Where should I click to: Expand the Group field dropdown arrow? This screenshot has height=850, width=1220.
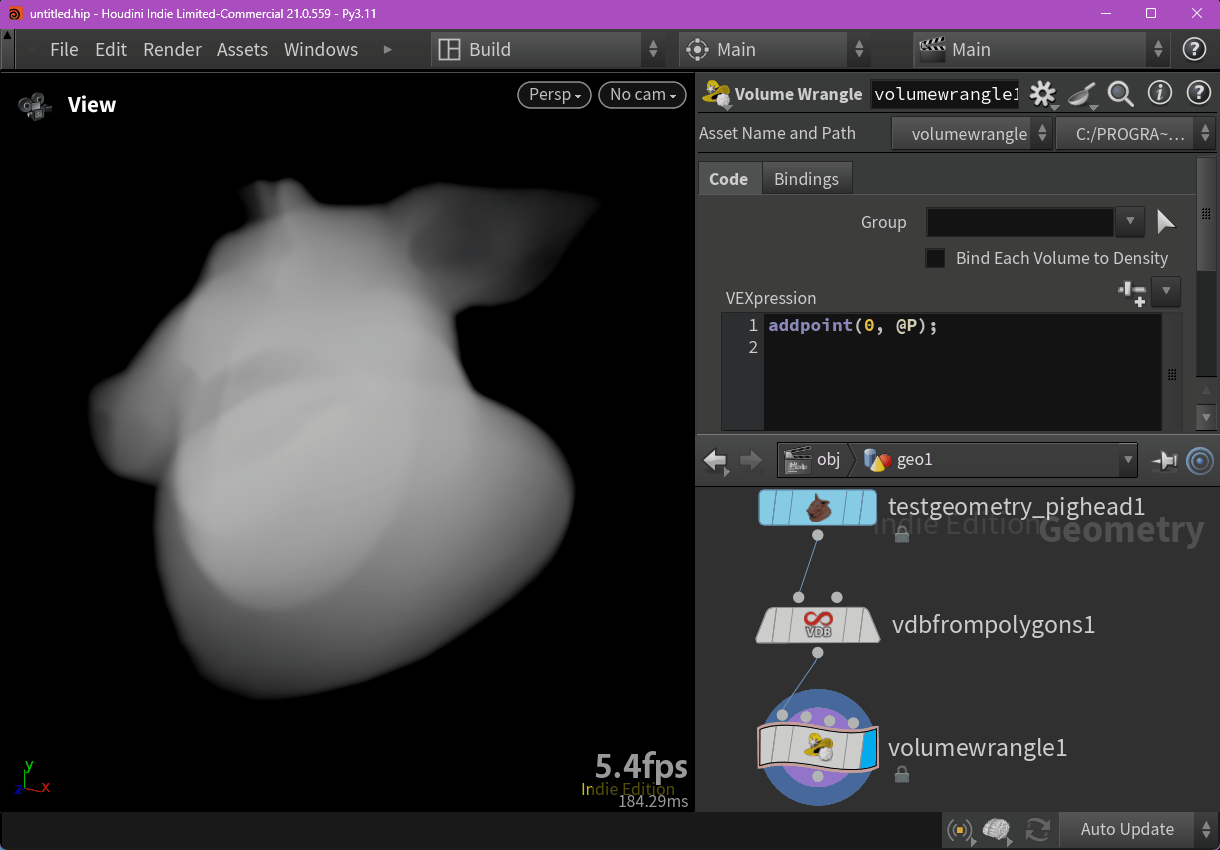(x=1129, y=221)
